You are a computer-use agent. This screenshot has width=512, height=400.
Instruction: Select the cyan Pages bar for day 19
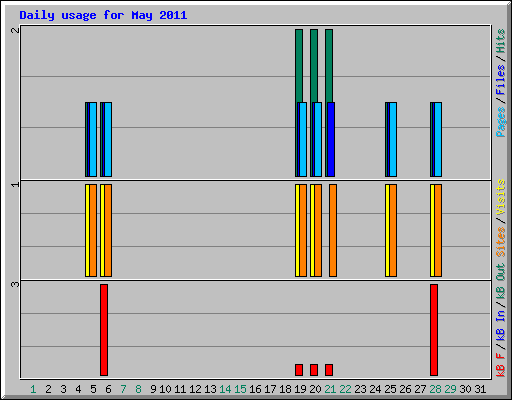point(303,139)
